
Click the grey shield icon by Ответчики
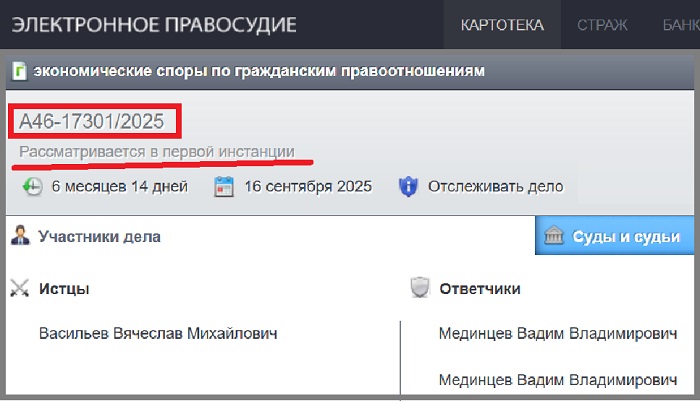pyautogui.click(x=420, y=289)
